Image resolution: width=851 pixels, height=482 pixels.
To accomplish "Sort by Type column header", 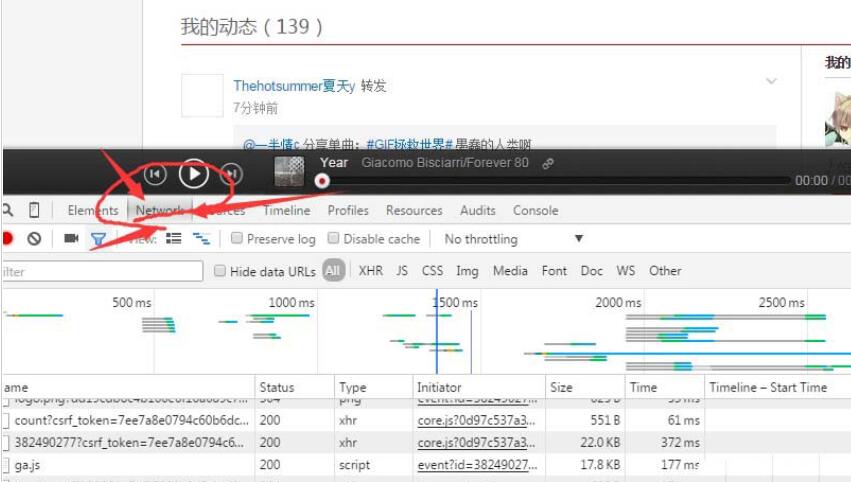I will (373, 387).
